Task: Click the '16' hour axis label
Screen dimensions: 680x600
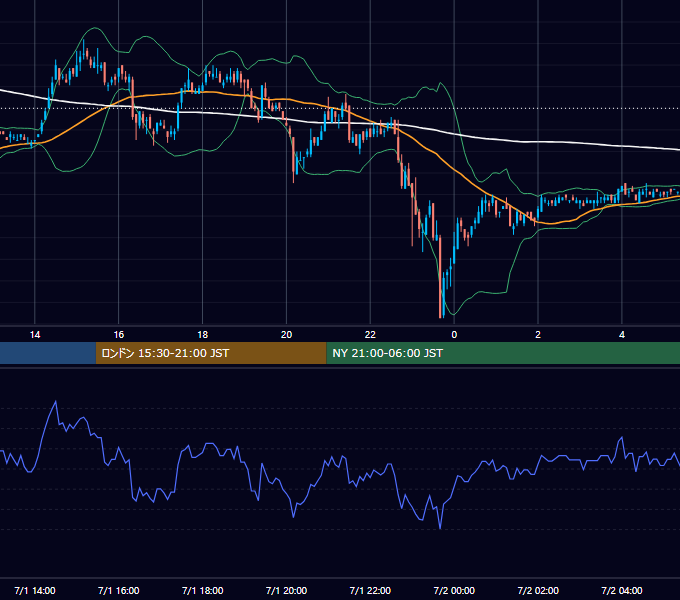Action: [x=118, y=335]
